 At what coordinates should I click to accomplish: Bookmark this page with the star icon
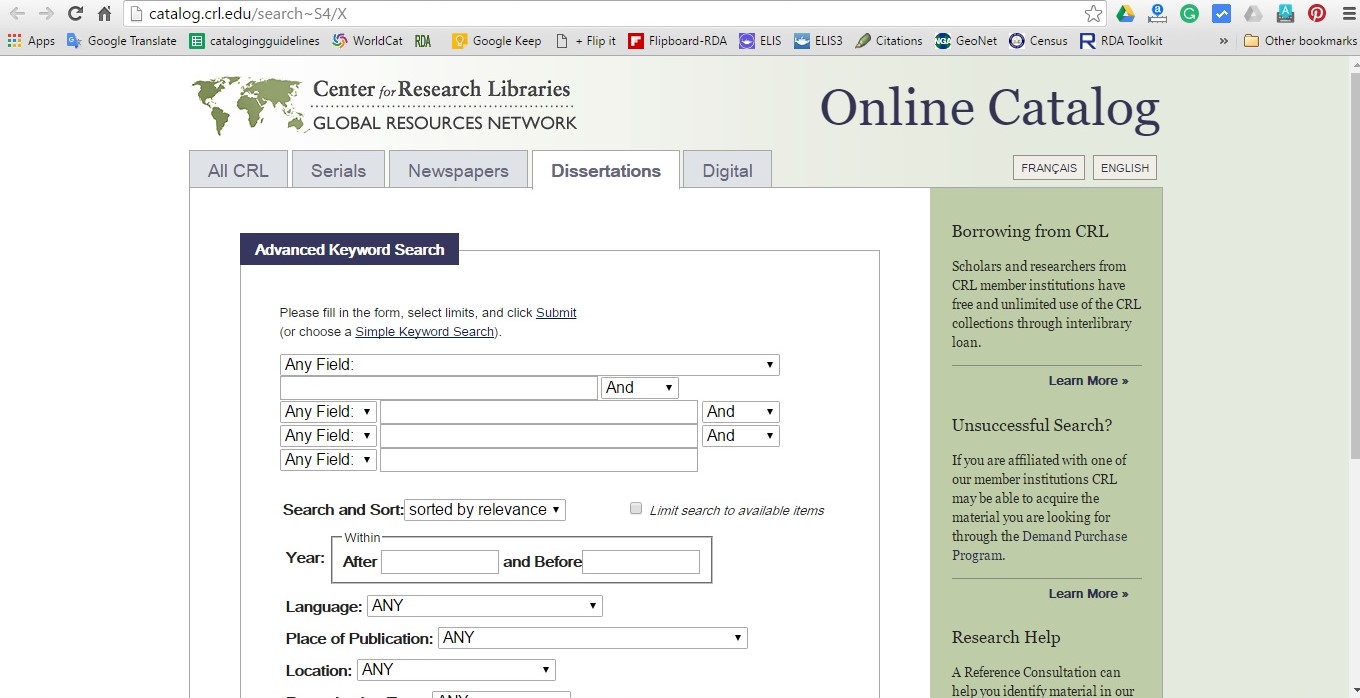pyautogui.click(x=1093, y=14)
